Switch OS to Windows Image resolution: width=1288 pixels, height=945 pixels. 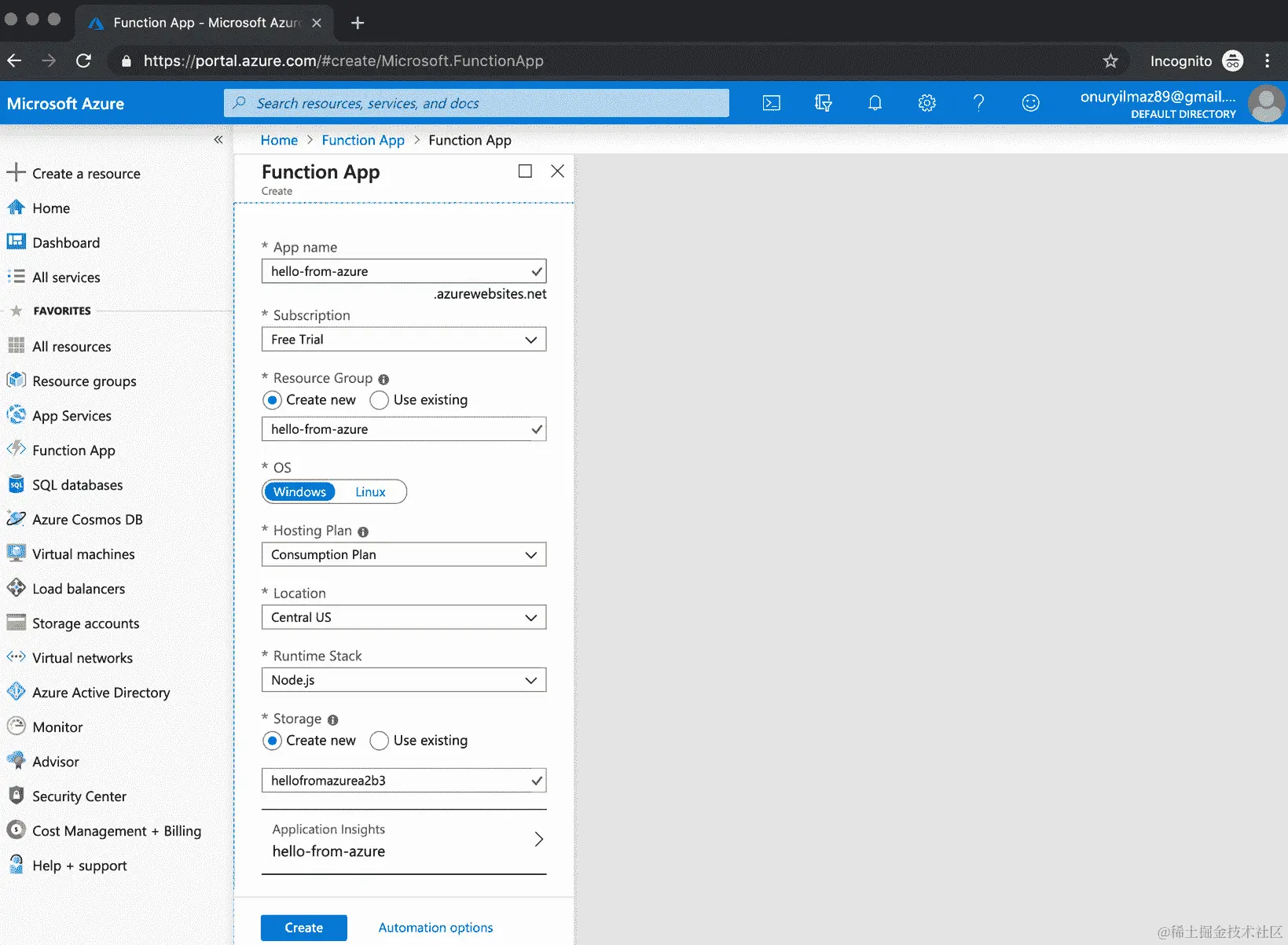[299, 492]
